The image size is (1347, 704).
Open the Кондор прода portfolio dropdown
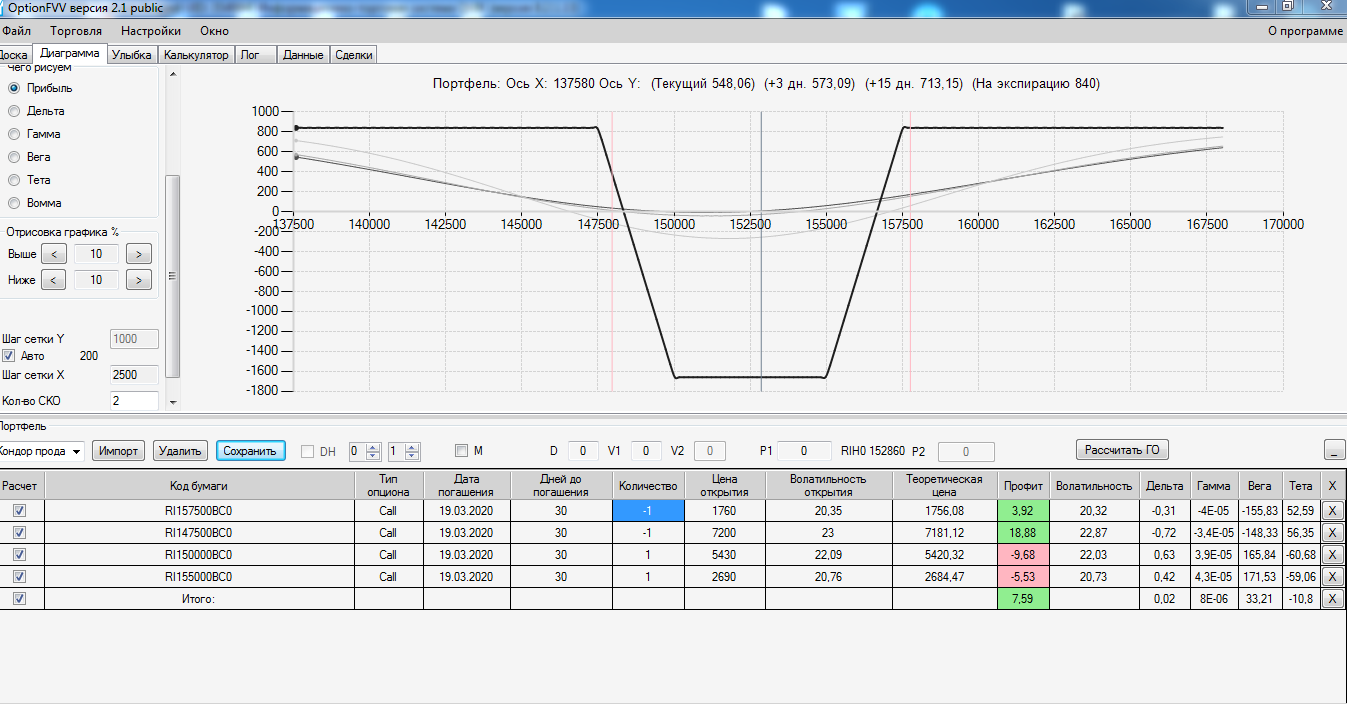40,451
